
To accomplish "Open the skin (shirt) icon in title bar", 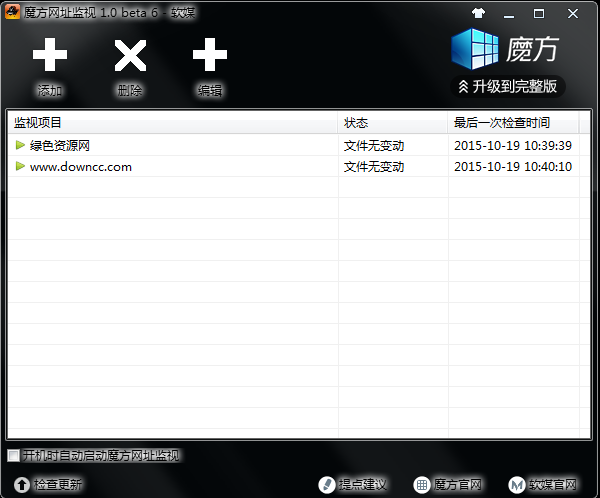I will pyautogui.click(x=478, y=13).
